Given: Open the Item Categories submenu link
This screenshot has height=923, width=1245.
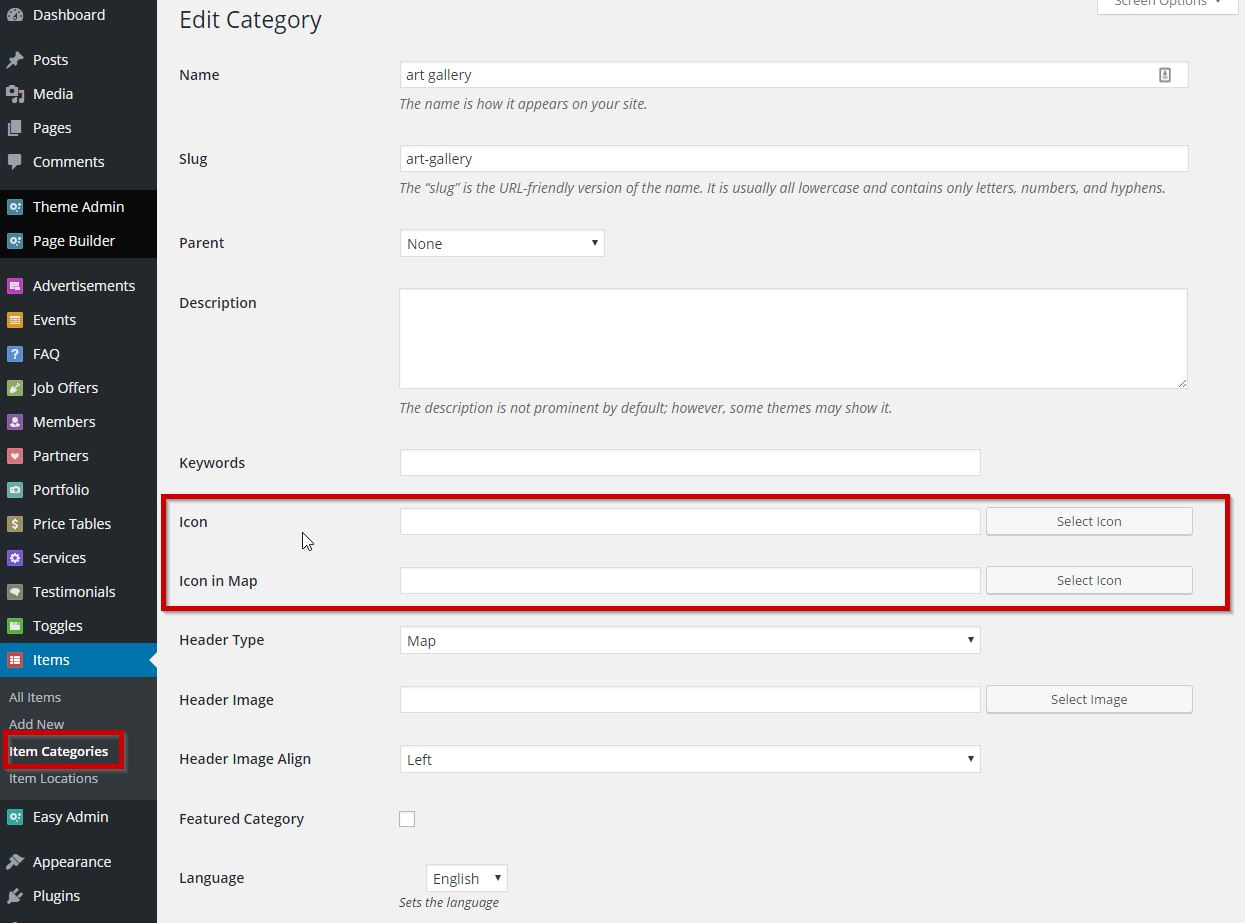Looking at the screenshot, I should (x=58, y=751).
